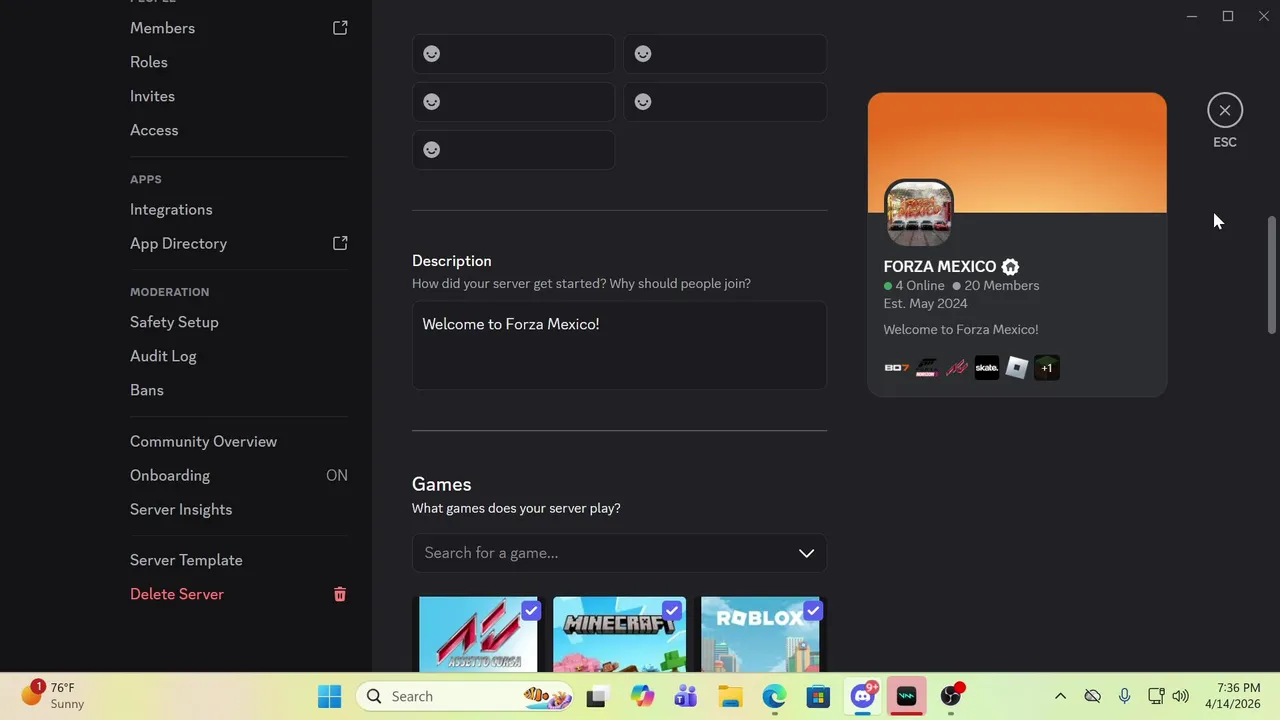Click the orange banner in server preview
The width and height of the screenshot is (1280, 720).
[x=1017, y=152]
